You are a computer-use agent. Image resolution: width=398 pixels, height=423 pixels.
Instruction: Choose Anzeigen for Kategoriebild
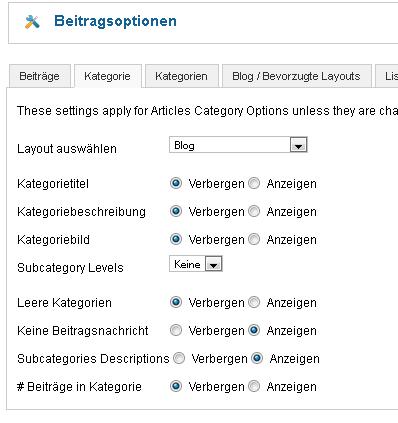point(254,239)
